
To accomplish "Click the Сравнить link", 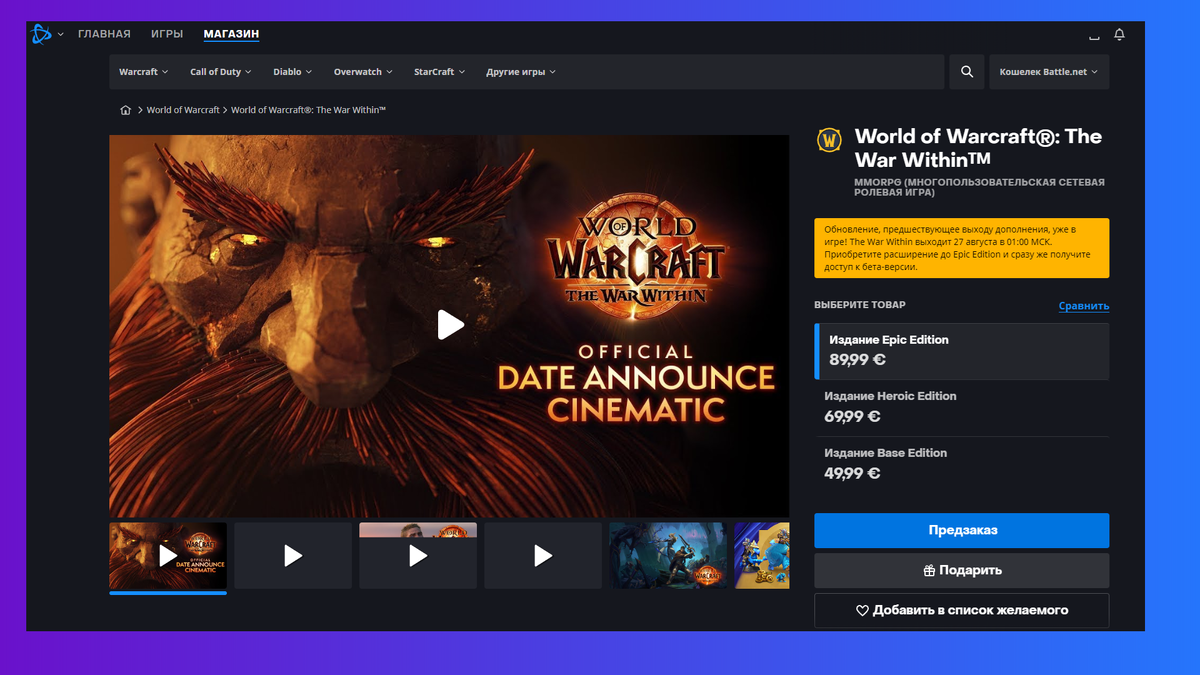I will click(x=1084, y=306).
